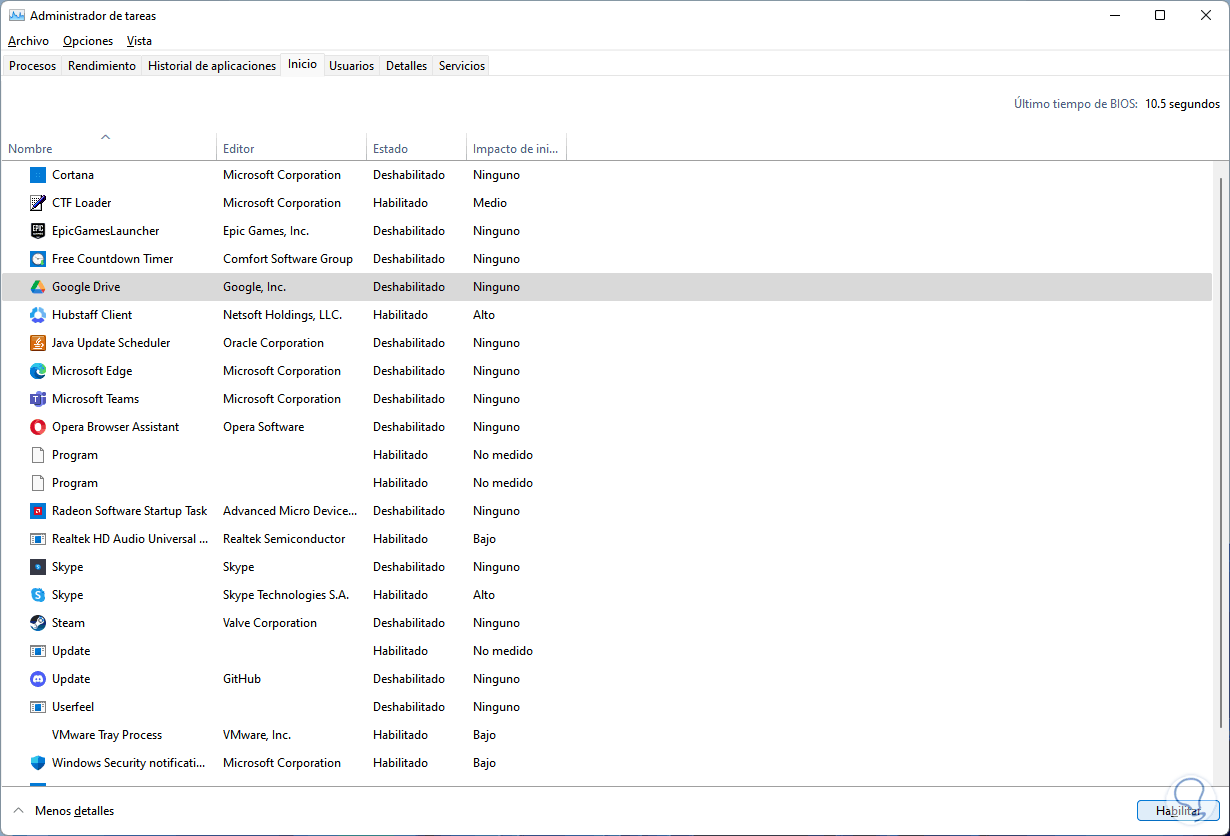The image size is (1230, 836).
Task: Select the EpicGamesLauncher icon
Action: click(38, 231)
